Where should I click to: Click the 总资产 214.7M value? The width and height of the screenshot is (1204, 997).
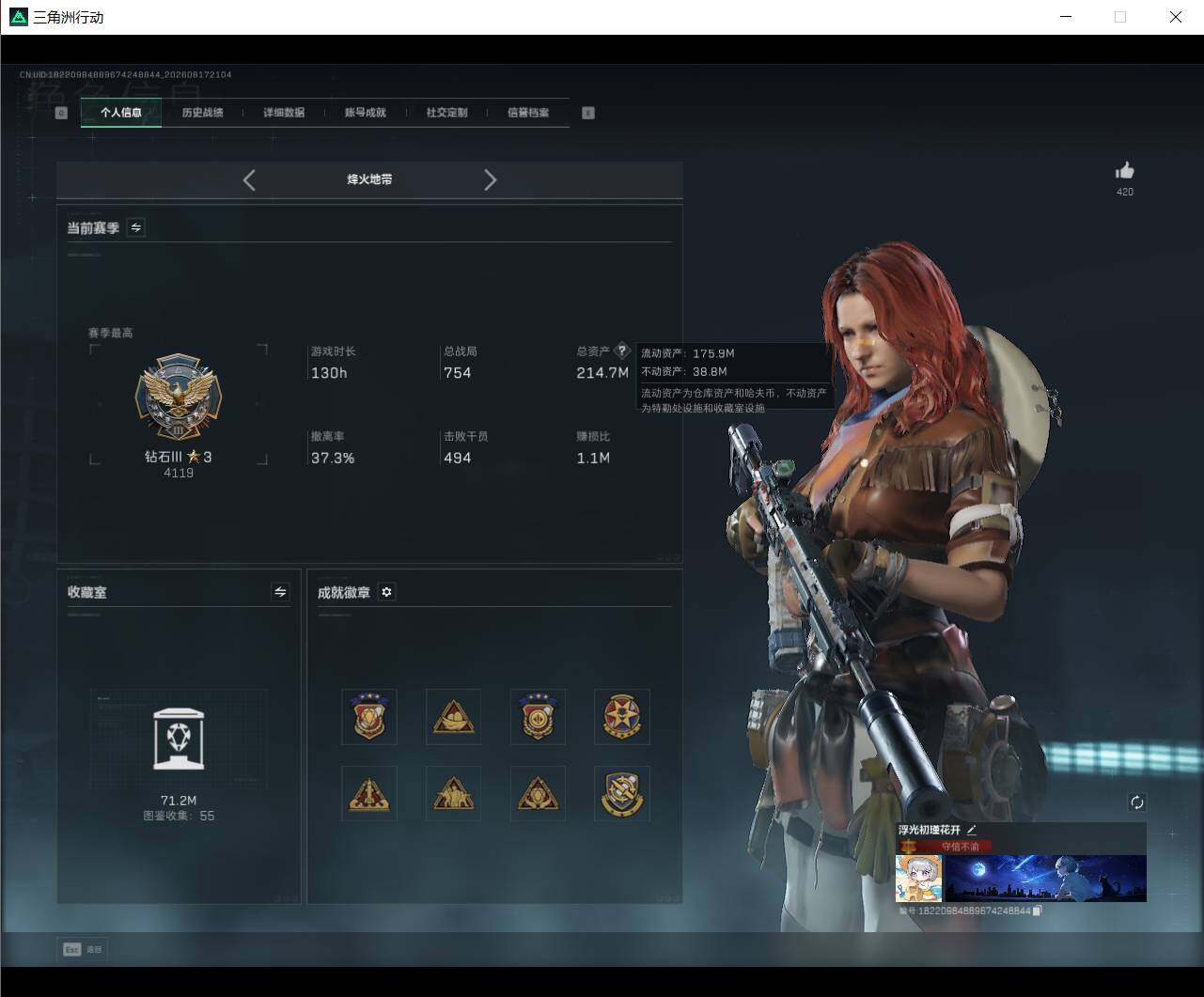[x=602, y=373]
